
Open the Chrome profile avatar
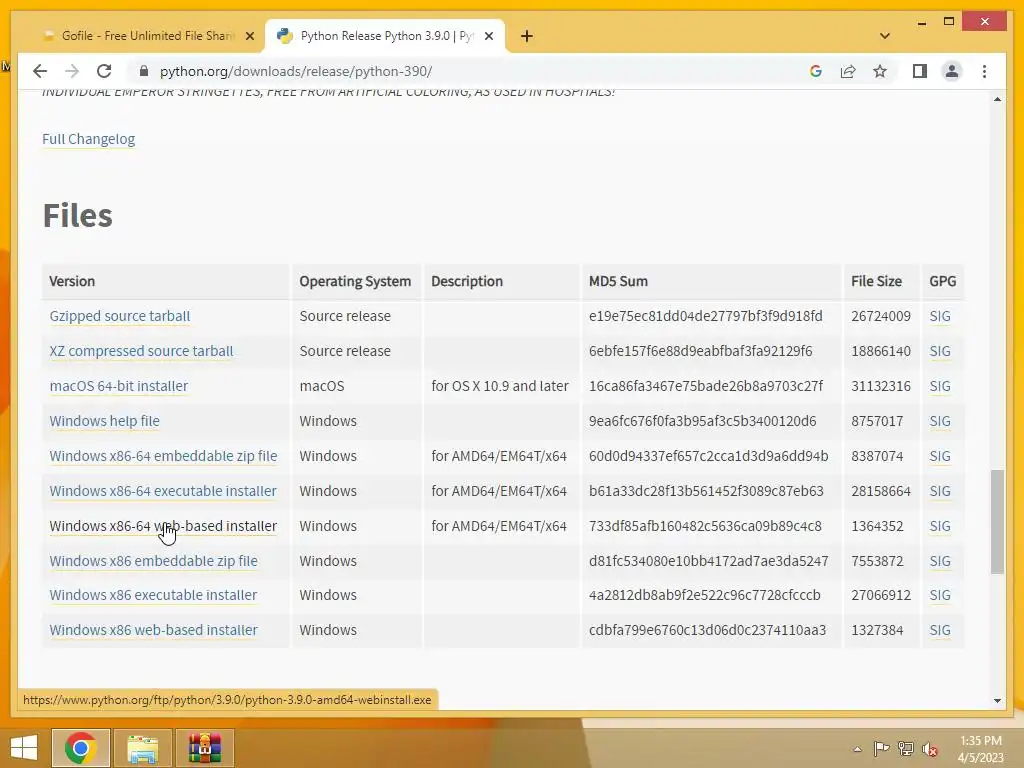[952, 71]
